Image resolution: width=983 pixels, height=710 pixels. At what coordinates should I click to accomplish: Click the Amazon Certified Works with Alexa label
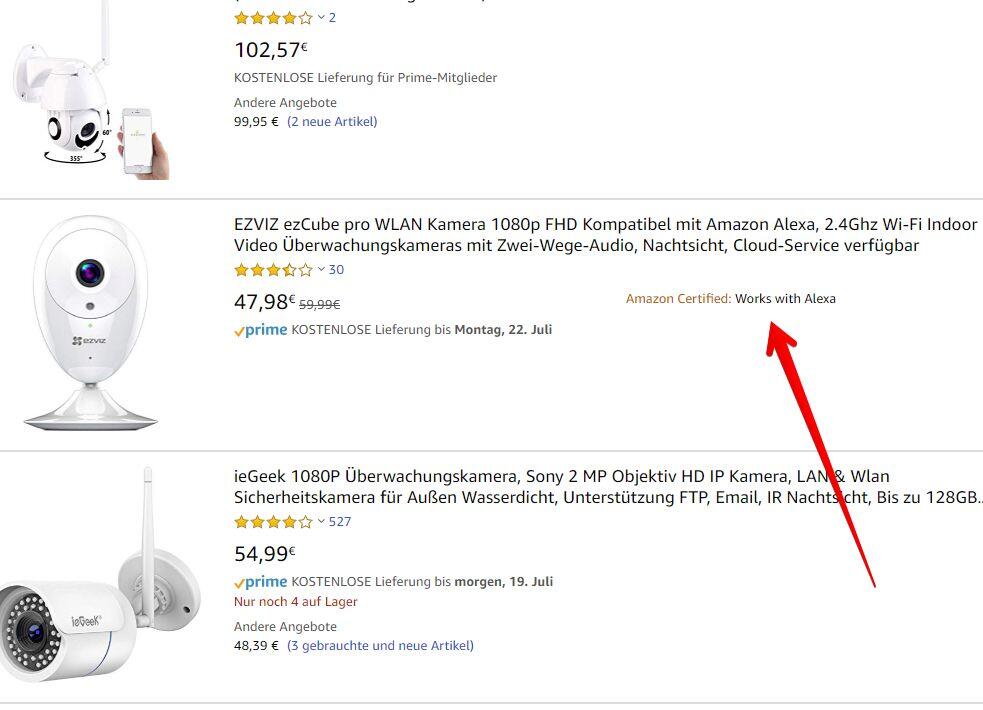(x=730, y=299)
